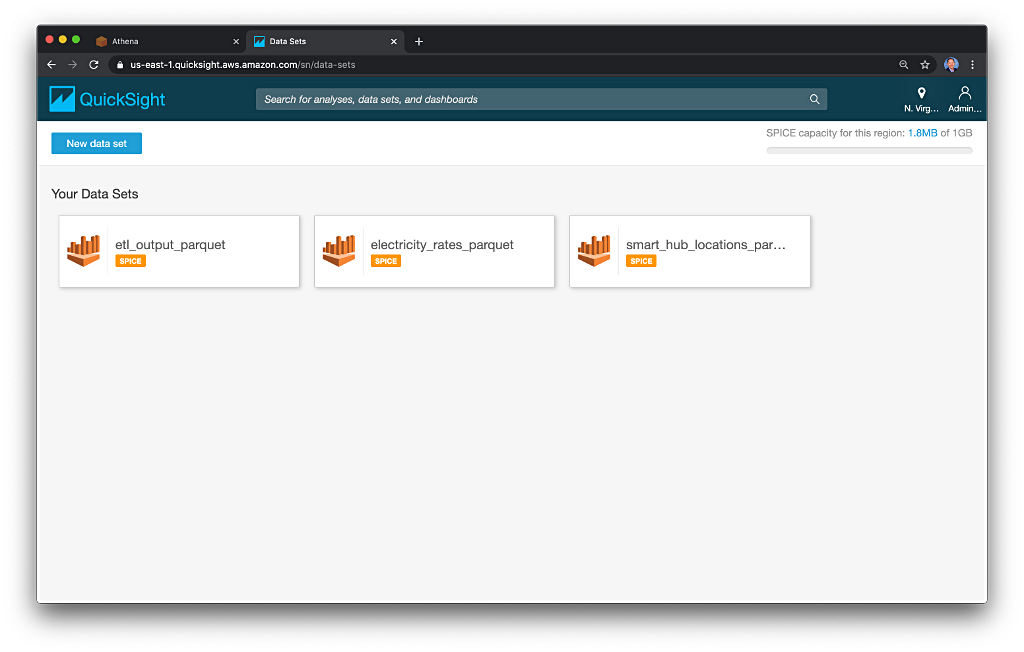Click the browser zoom magnifier icon
The image size is (1024, 652).
click(904, 65)
